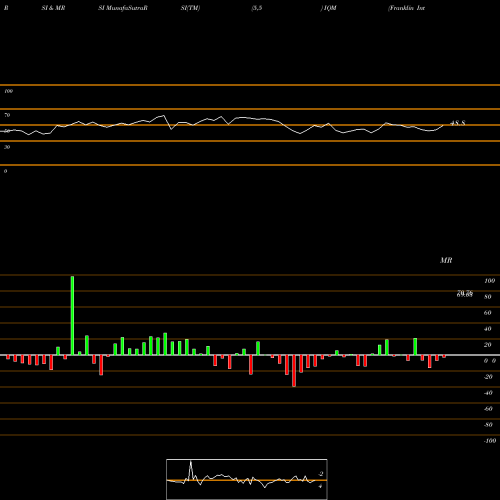Image resolution: width=500 pixels, height=500 pixels.
Task: Click the 'SI MunafaSutraR' header text
Action: coord(123,8)
